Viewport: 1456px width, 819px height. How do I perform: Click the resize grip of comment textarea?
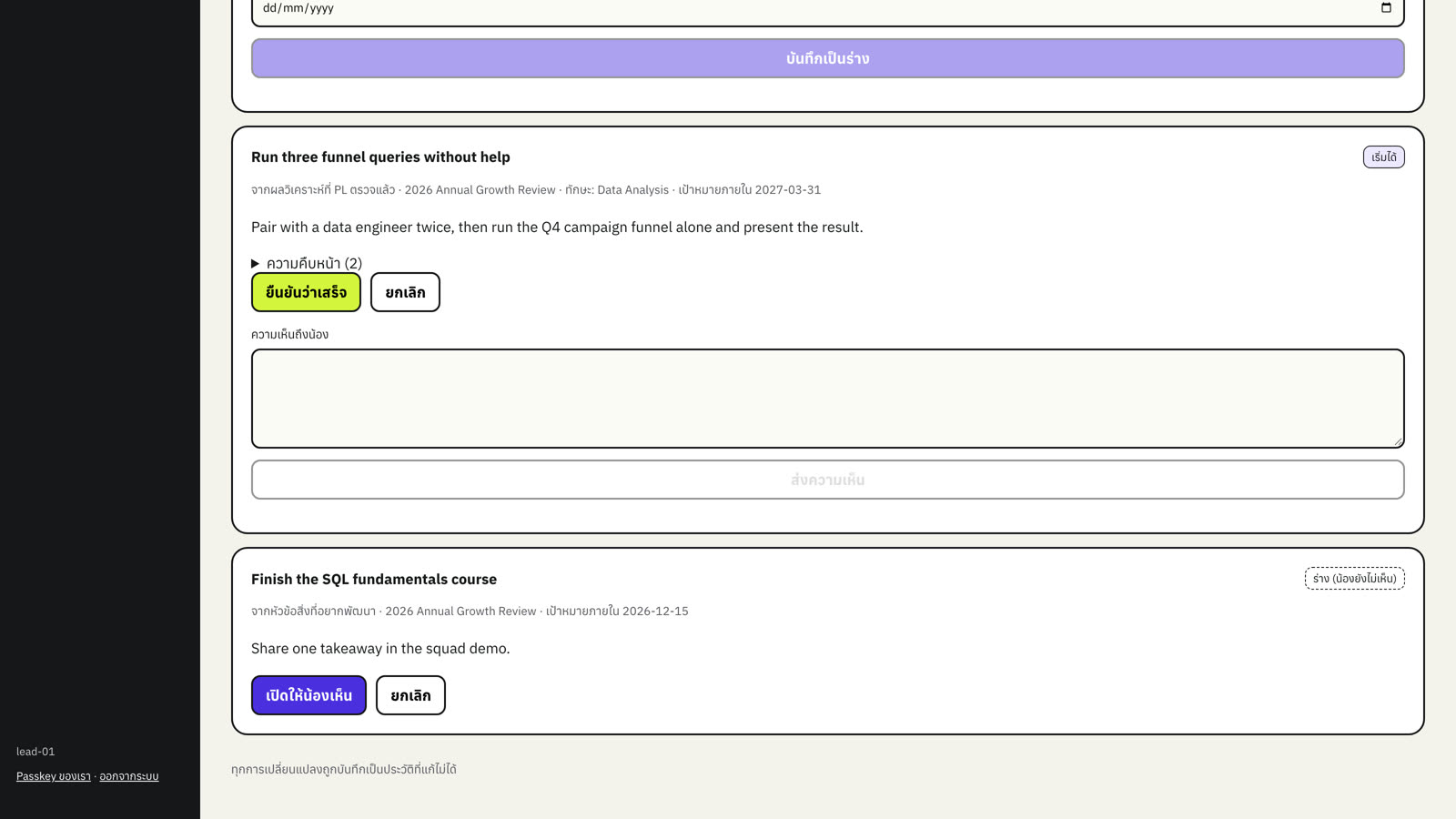(x=1398, y=441)
